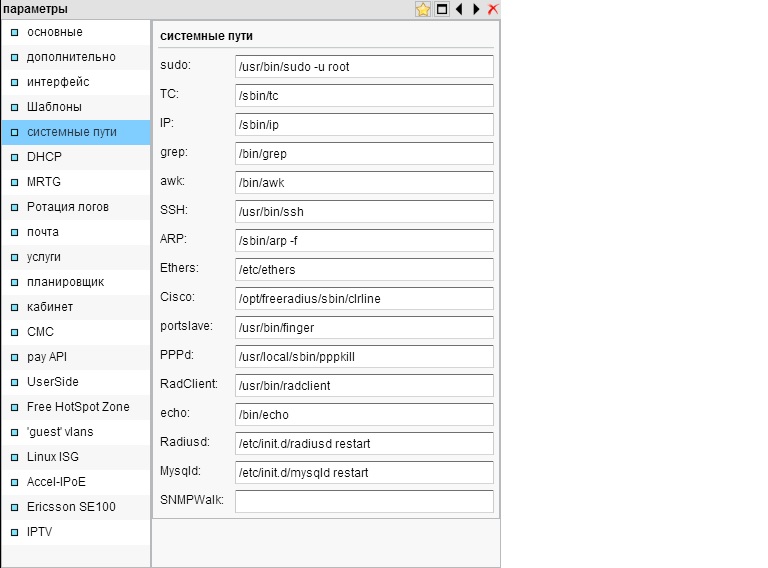Click the yellow star favorites icon

[x=423, y=9]
